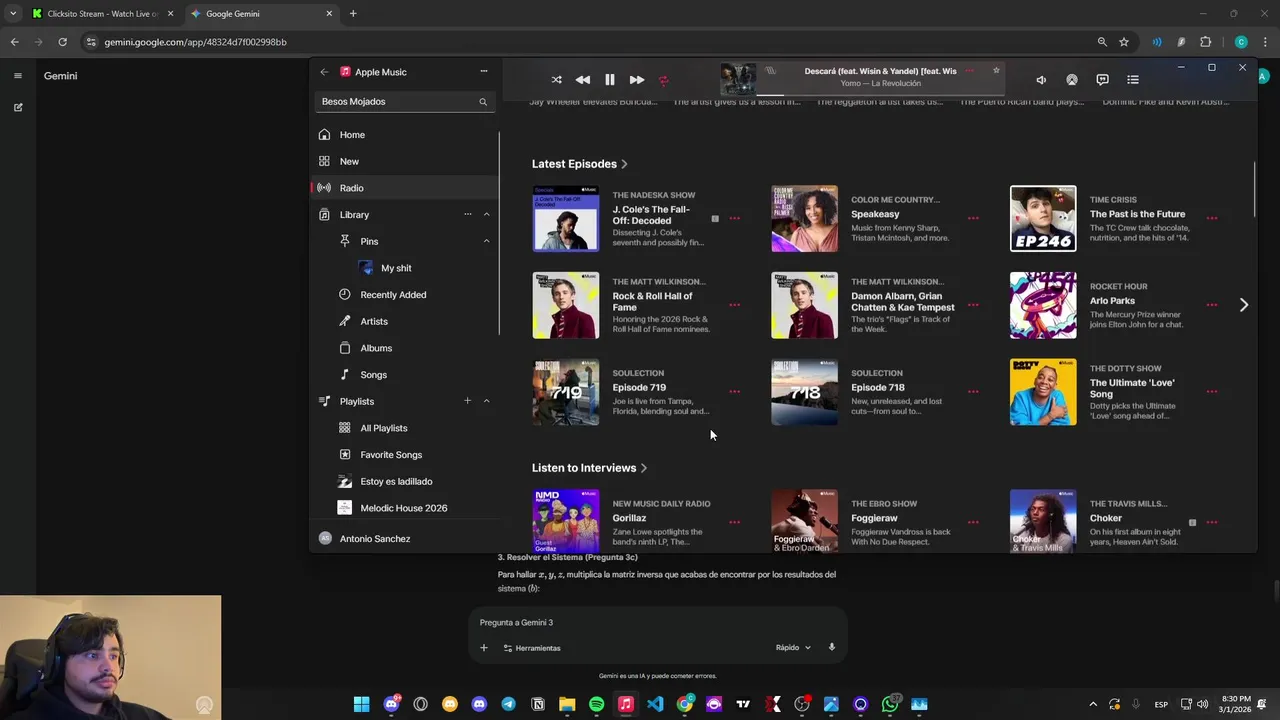Screen dimensions: 1280x720
Task: Open the Gorillaz interview
Action: pos(629,518)
